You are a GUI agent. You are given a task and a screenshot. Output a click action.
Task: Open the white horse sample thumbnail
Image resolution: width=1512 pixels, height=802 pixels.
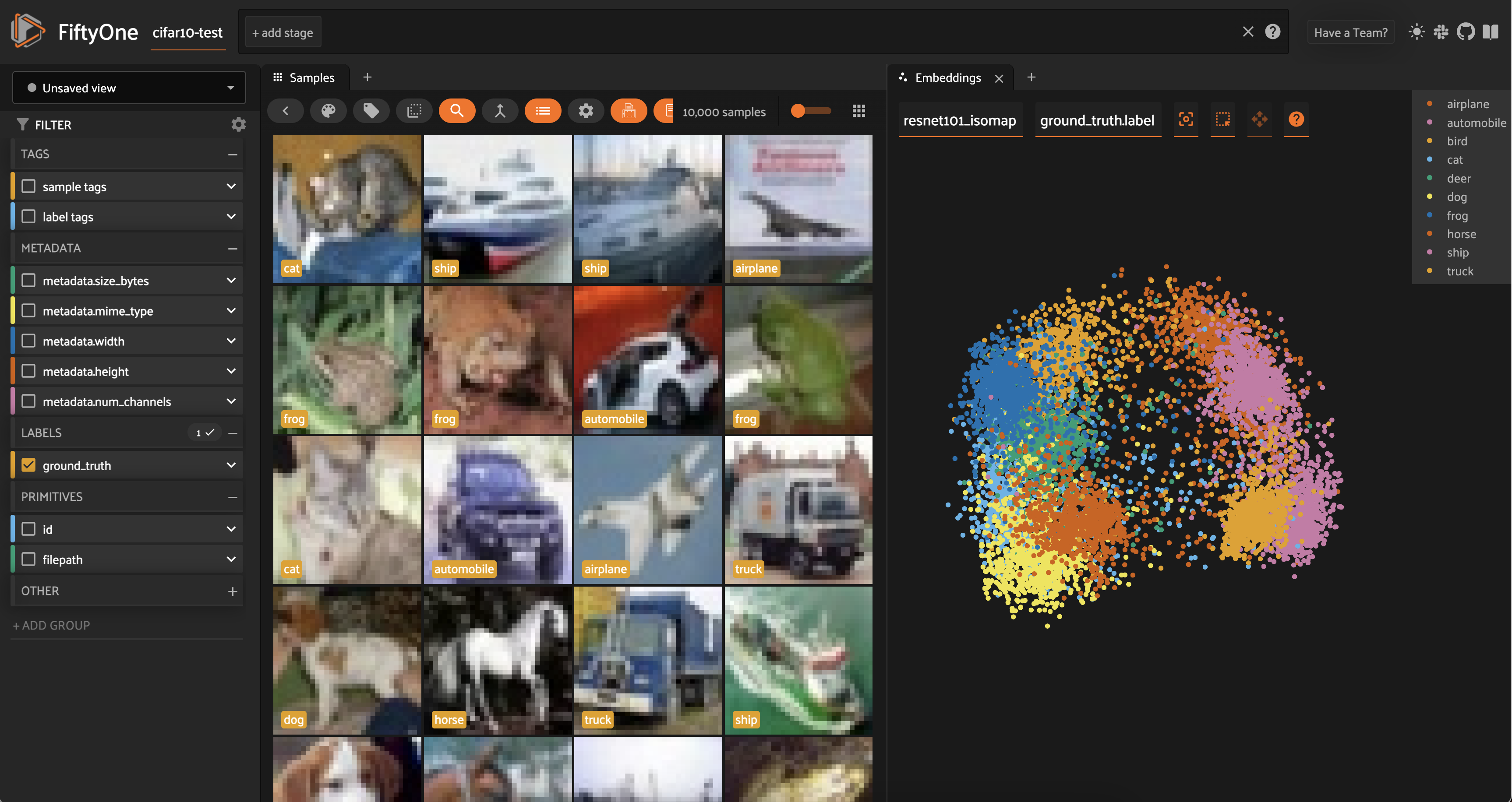pos(497,660)
